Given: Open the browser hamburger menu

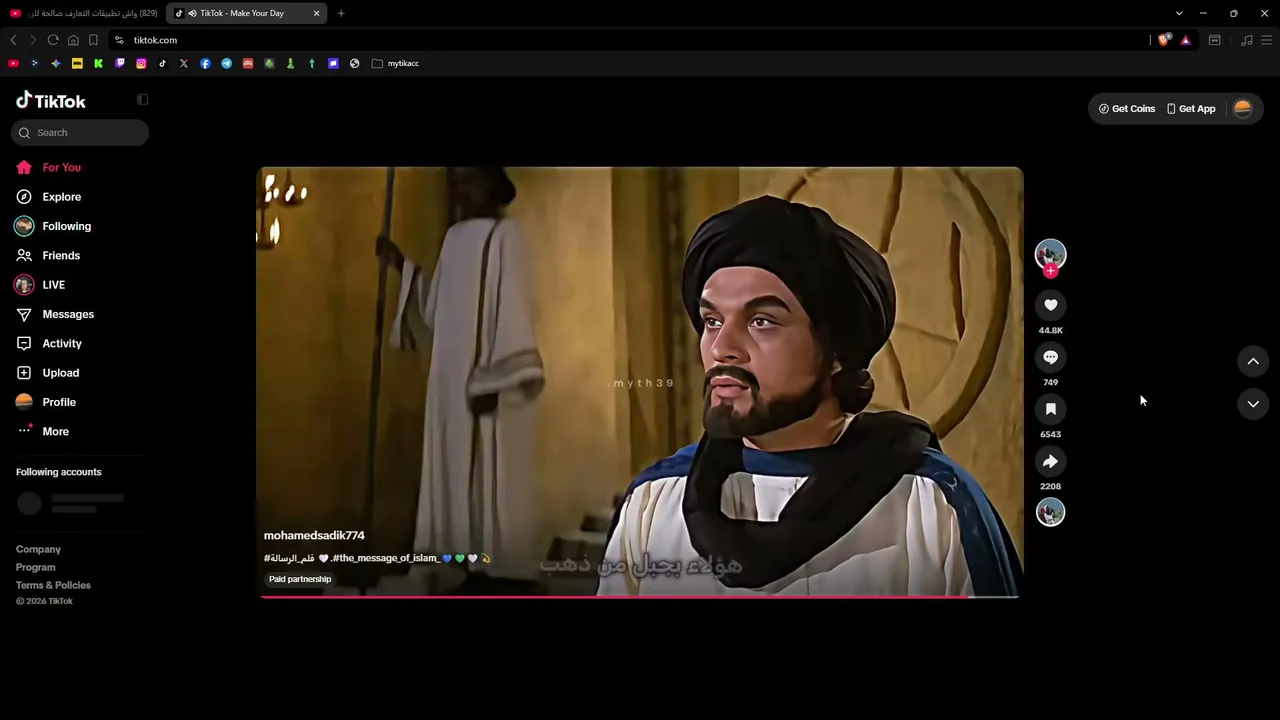Looking at the screenshot, I should click(x=1266, y=40).
